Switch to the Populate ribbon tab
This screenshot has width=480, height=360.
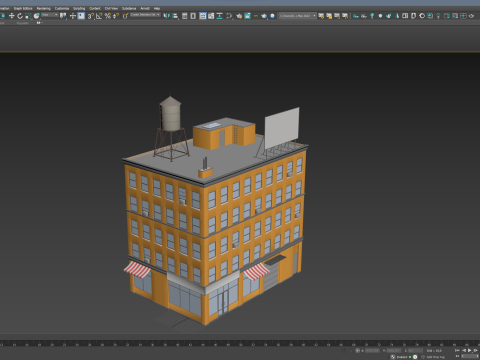pos(22,23)
